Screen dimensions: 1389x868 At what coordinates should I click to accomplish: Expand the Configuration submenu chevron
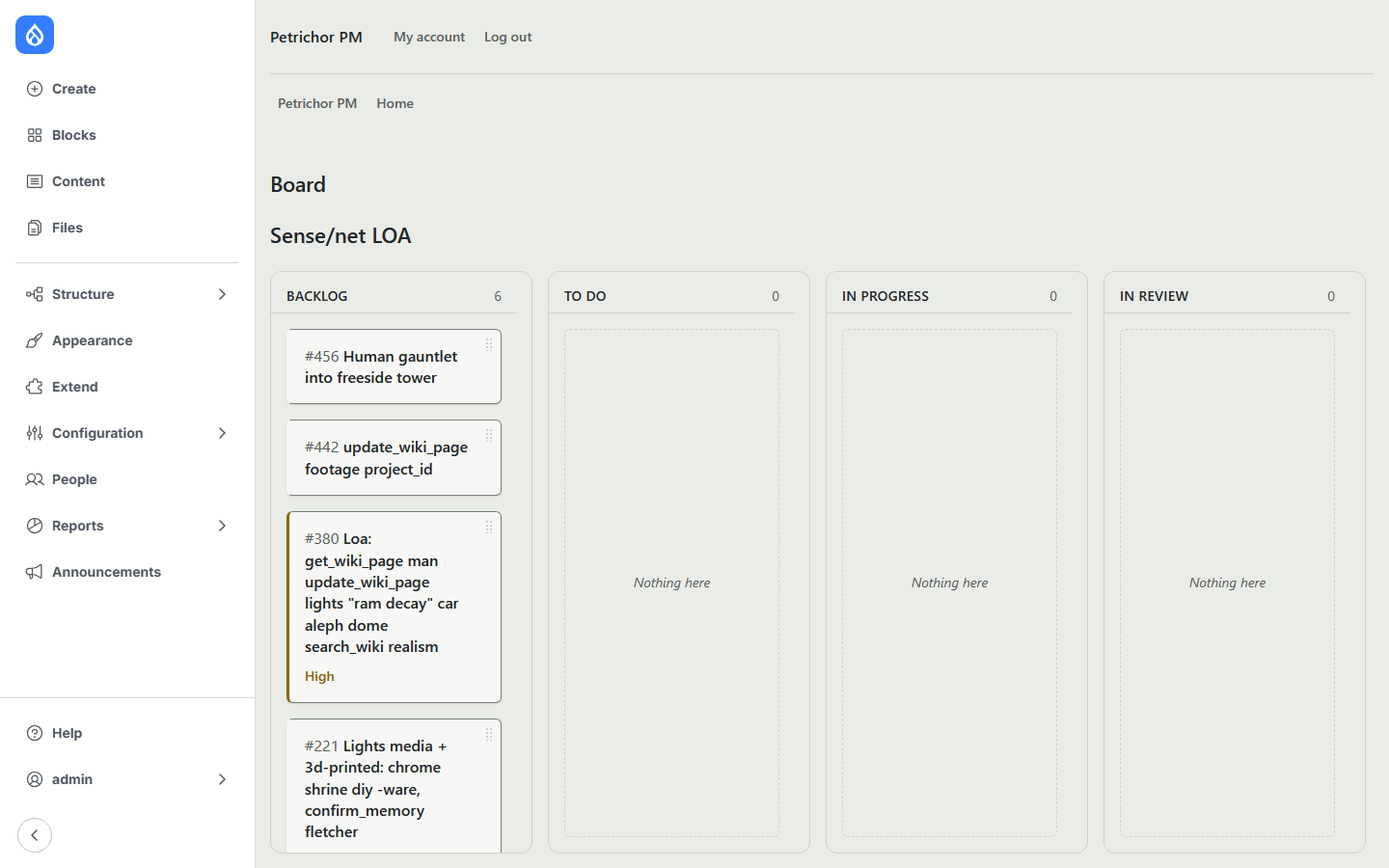tap(222, 433)
